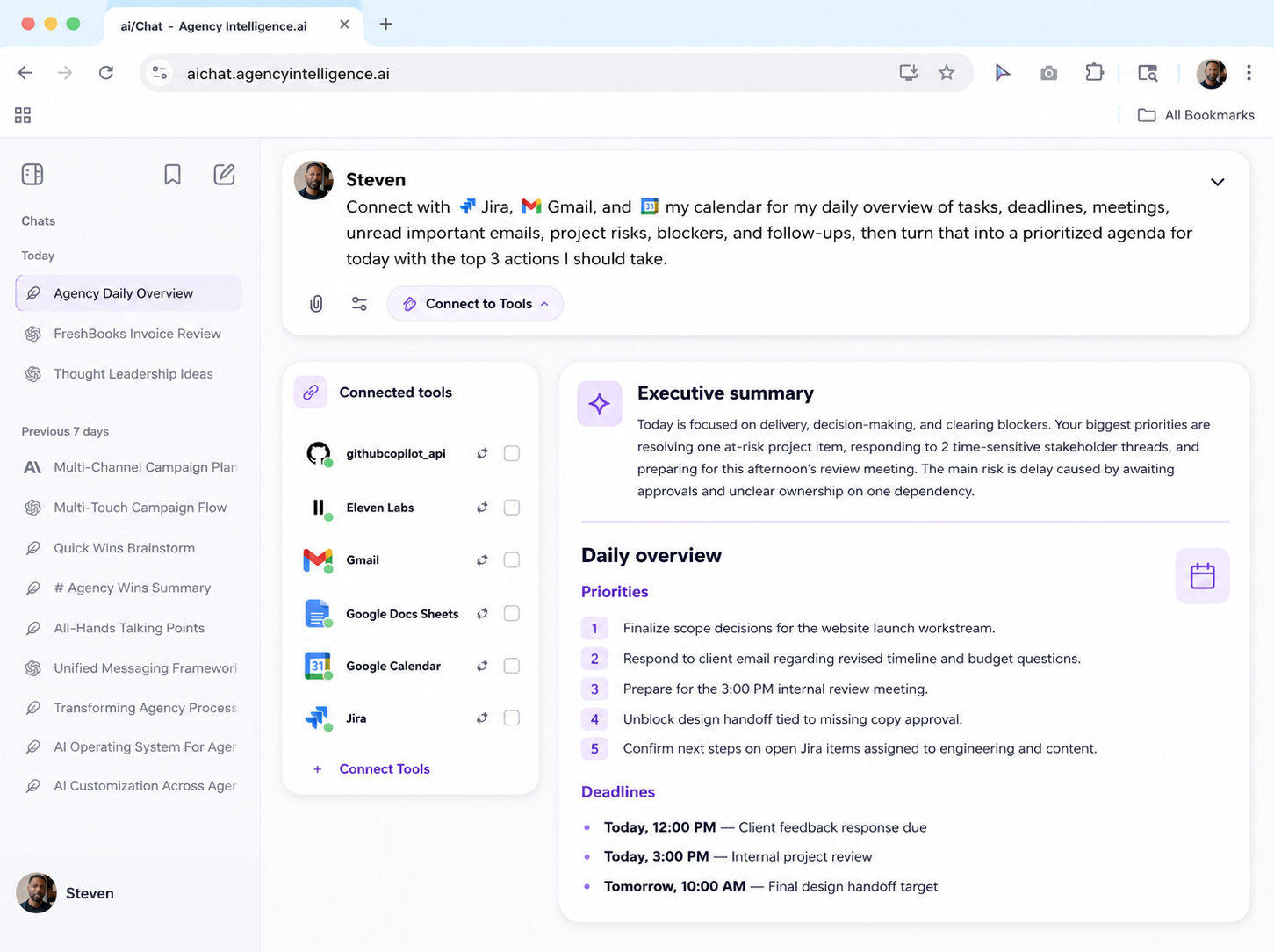Screen dimensions: 1274x952
Task: Open the prompt settings sliders icon
Action: pyautogui.click(x=359, y=304)
